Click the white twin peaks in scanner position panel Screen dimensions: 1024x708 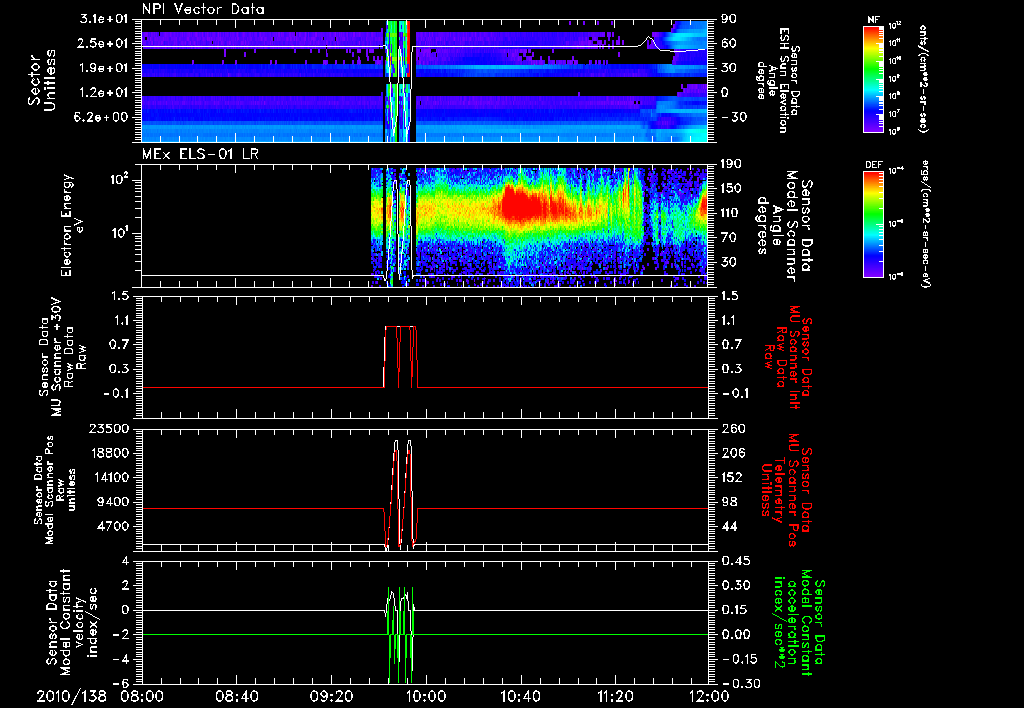click(x=402, y=493)
